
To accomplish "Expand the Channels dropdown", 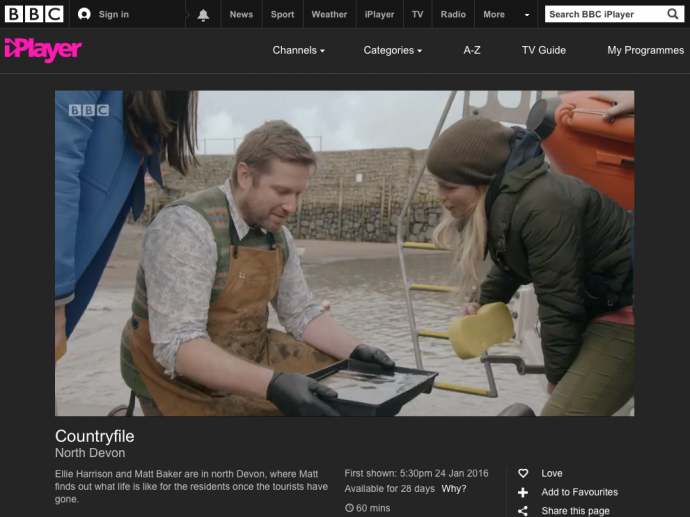I will tap(298, 50).
